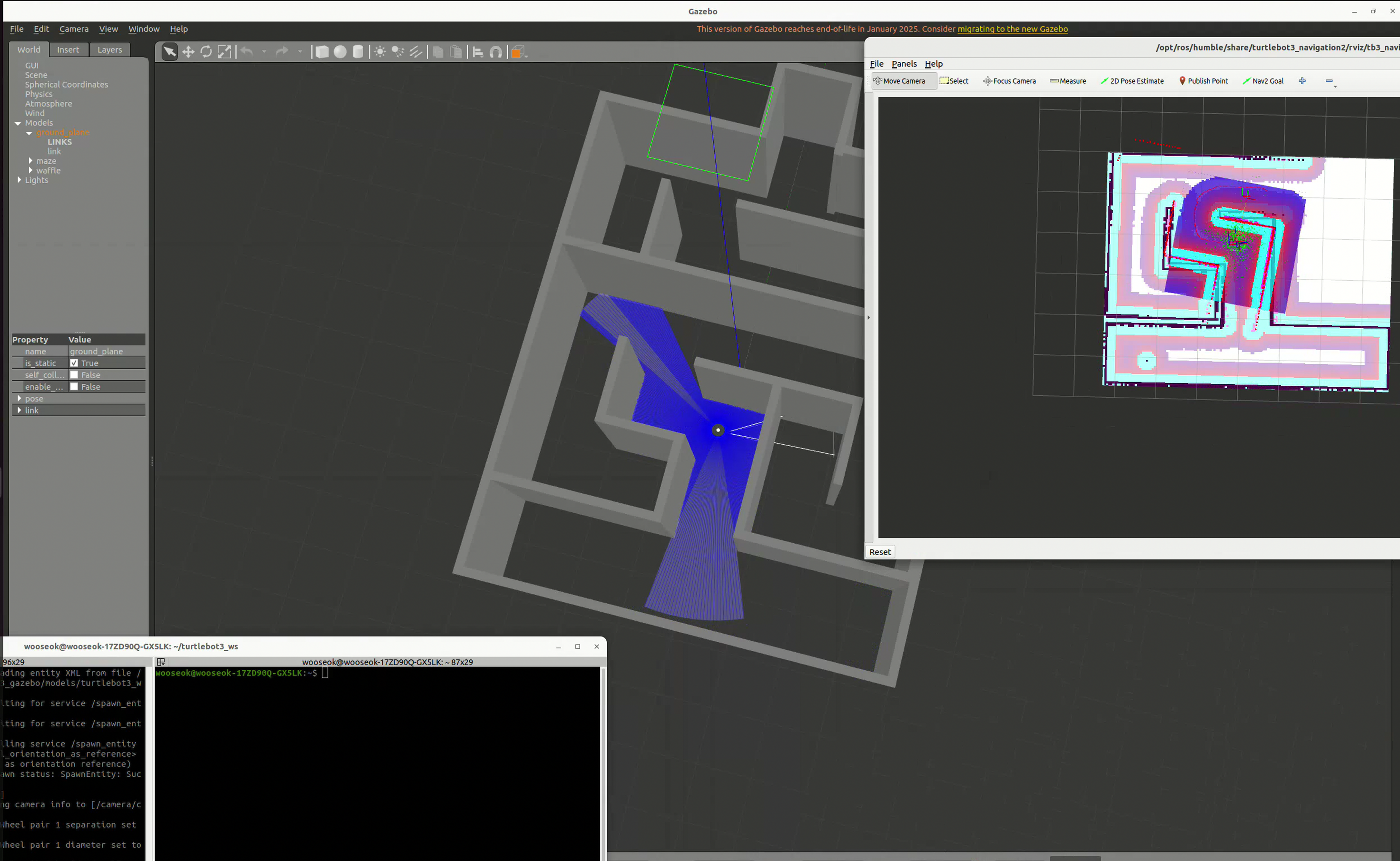This screenshot has width=1400, height=861.
Task: Enable the self_collide checkbox
Action: (74, 375)
